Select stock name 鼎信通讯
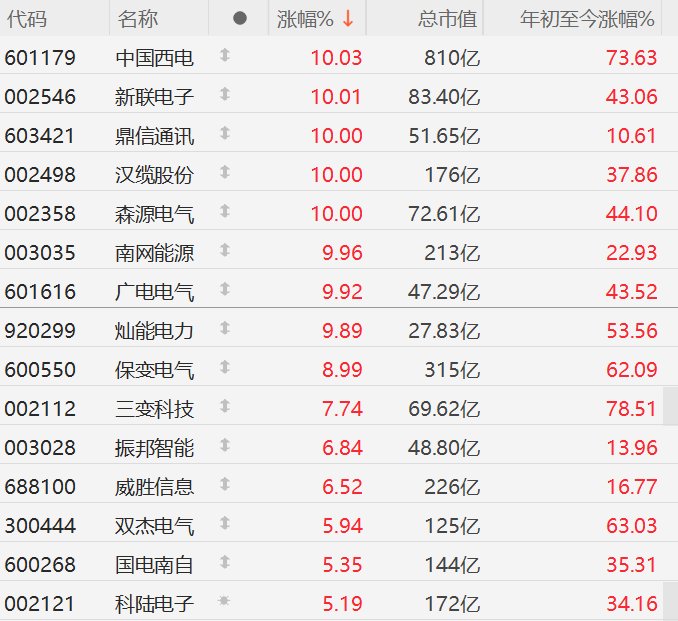 154,136
